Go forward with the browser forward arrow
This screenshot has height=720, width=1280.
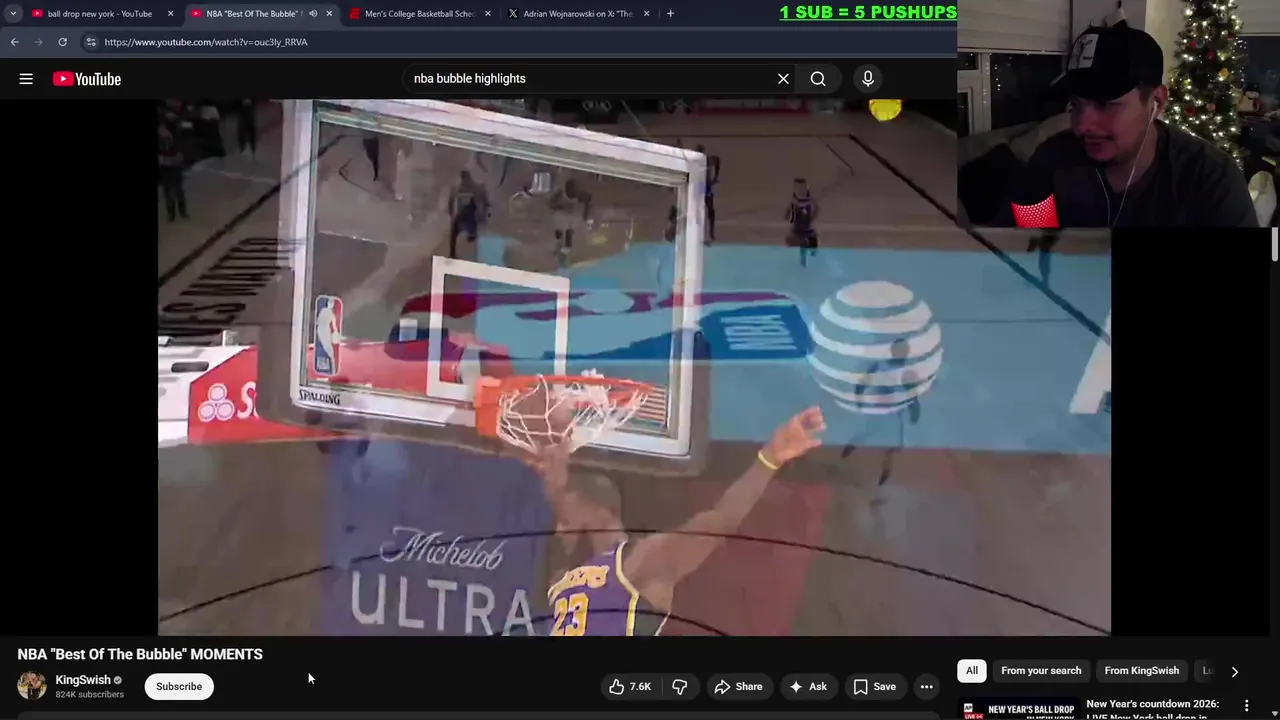(38, 42)
